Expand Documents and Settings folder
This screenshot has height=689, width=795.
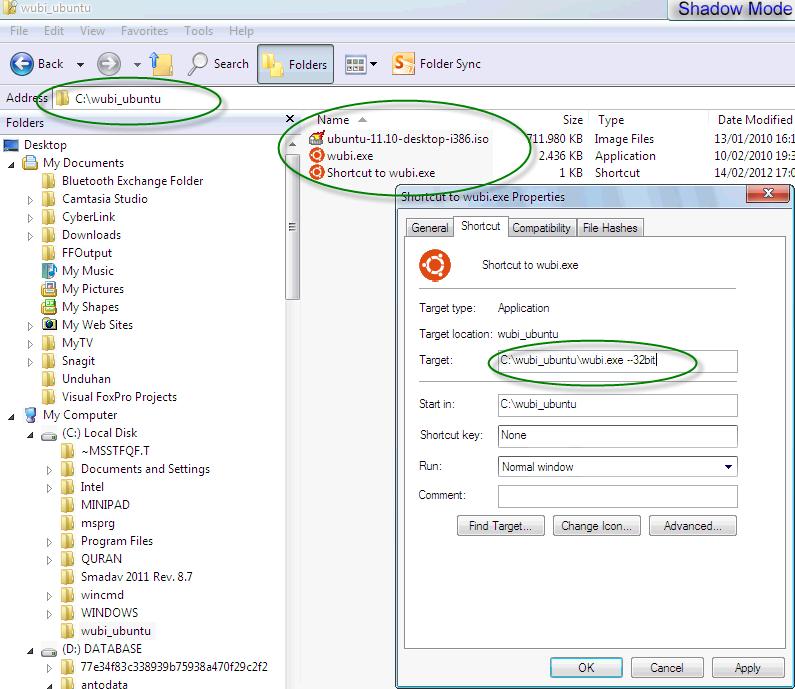click(x=49, y=470)
